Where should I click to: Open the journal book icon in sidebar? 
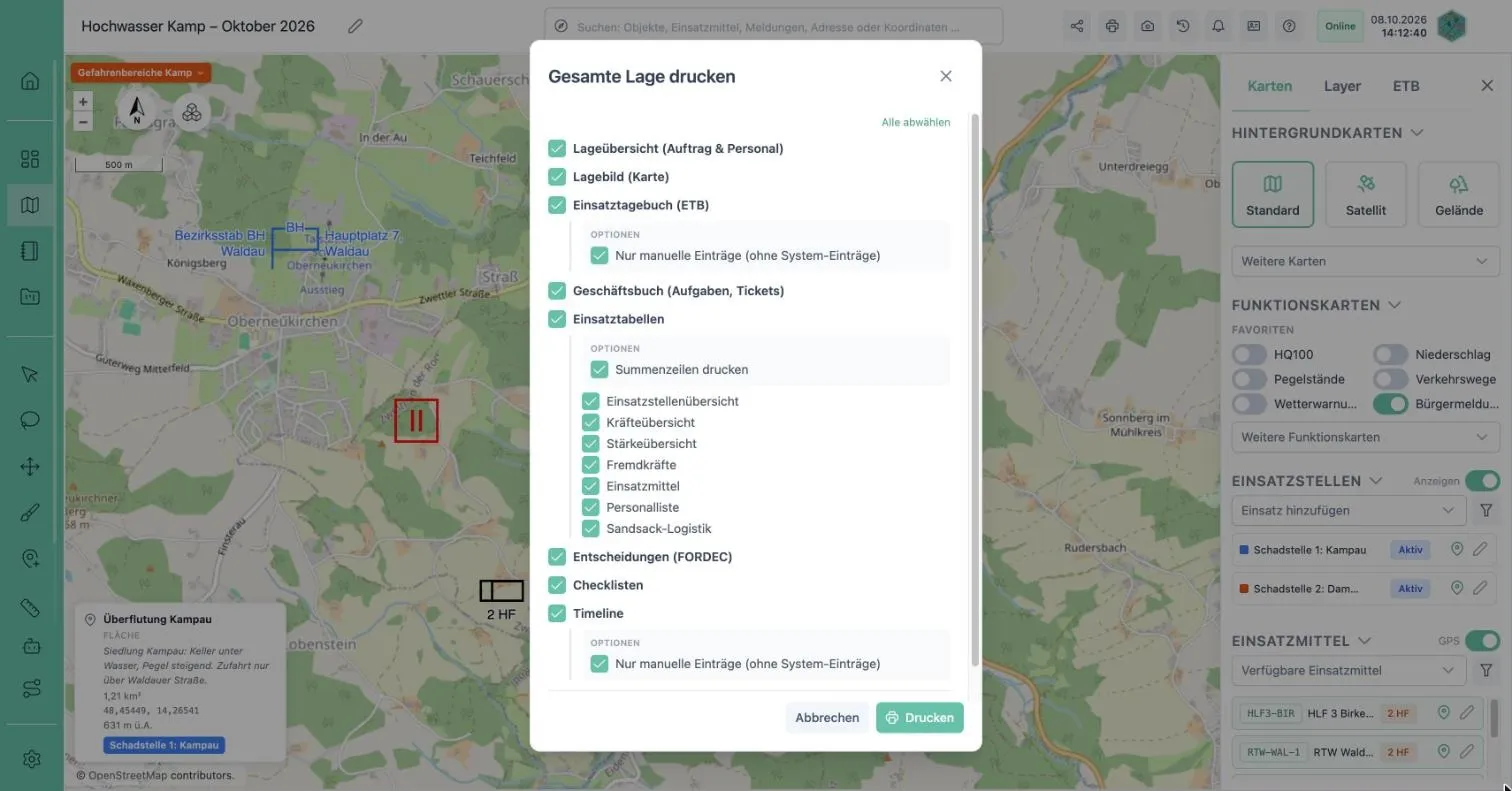click(30, 251)
